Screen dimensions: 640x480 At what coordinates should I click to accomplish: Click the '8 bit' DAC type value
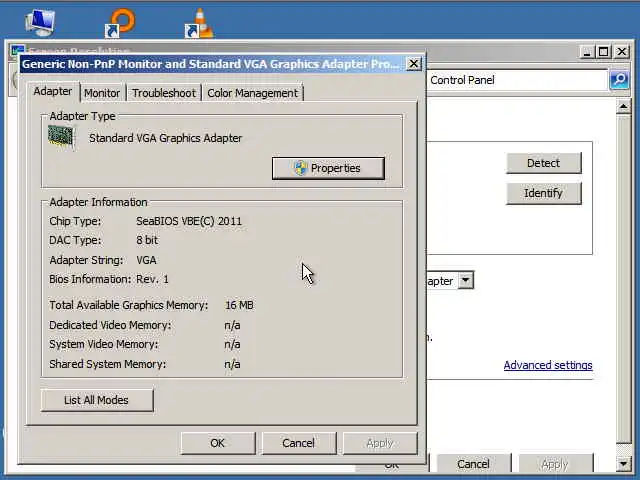147,240
